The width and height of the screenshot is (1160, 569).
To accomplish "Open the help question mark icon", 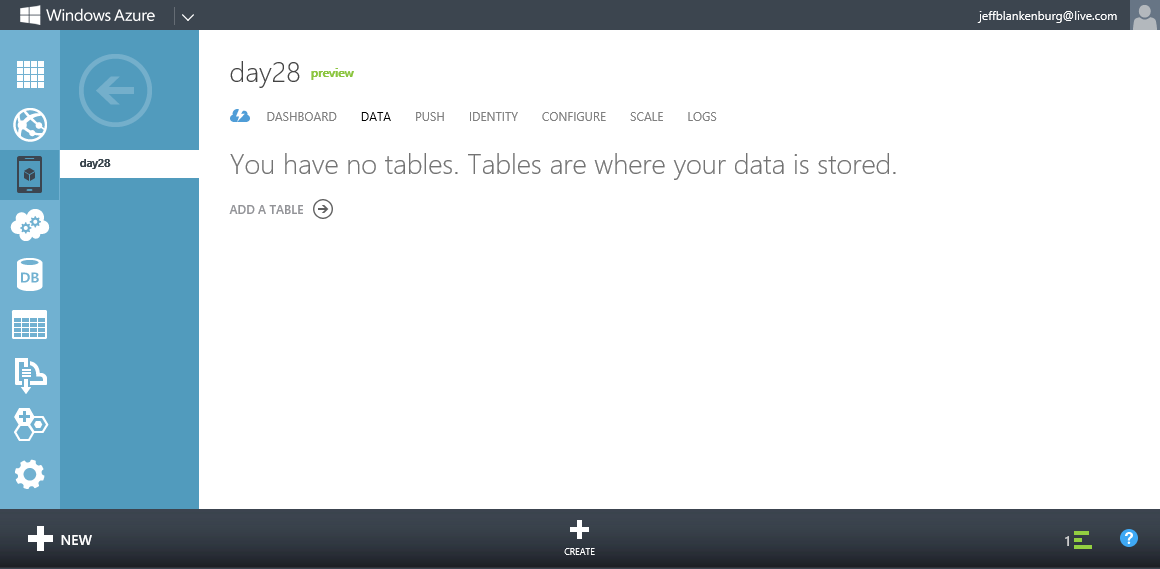I will 1129,539.
